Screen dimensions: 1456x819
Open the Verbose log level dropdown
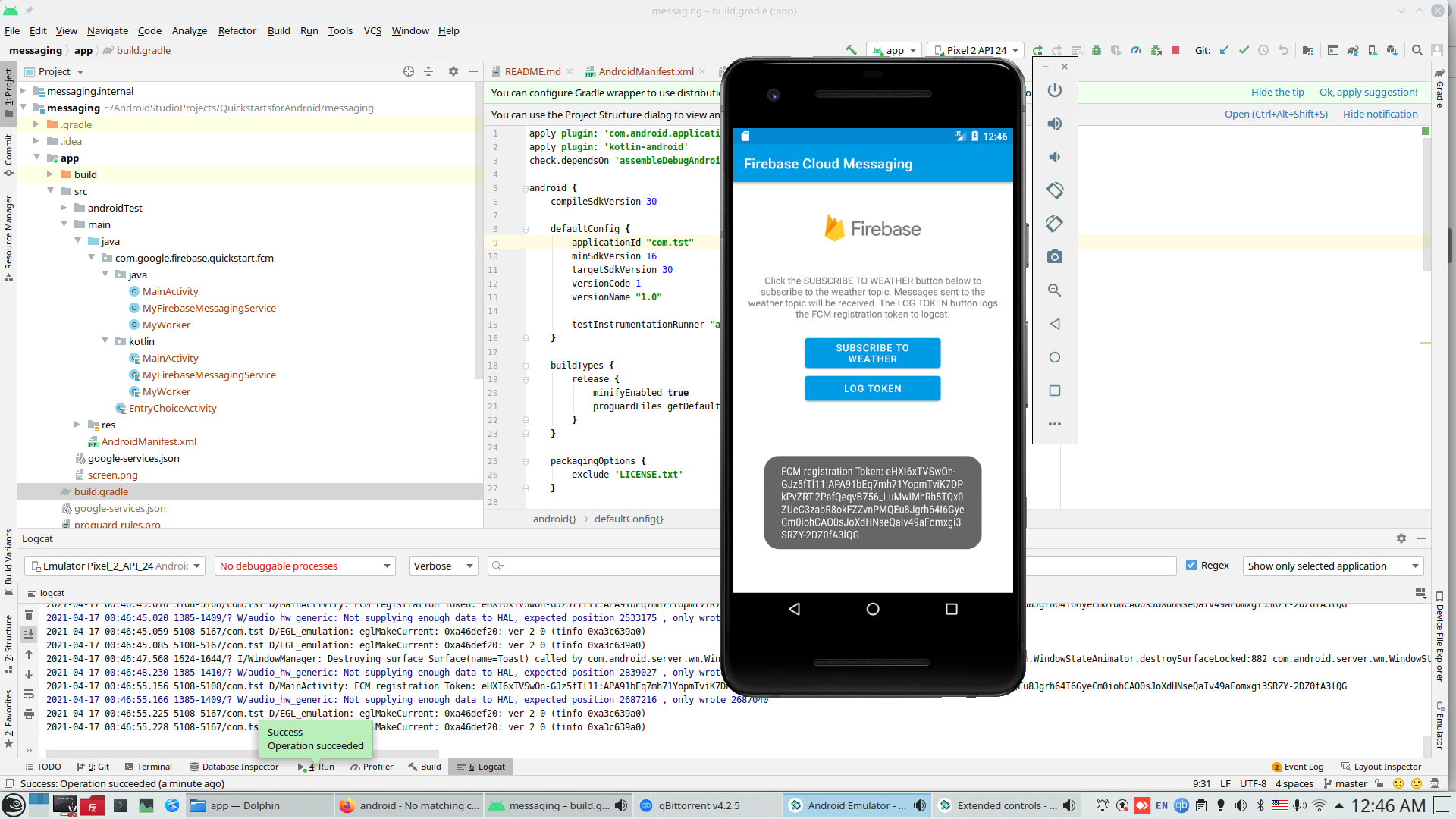pyautogui.click(x=444, y=566)
